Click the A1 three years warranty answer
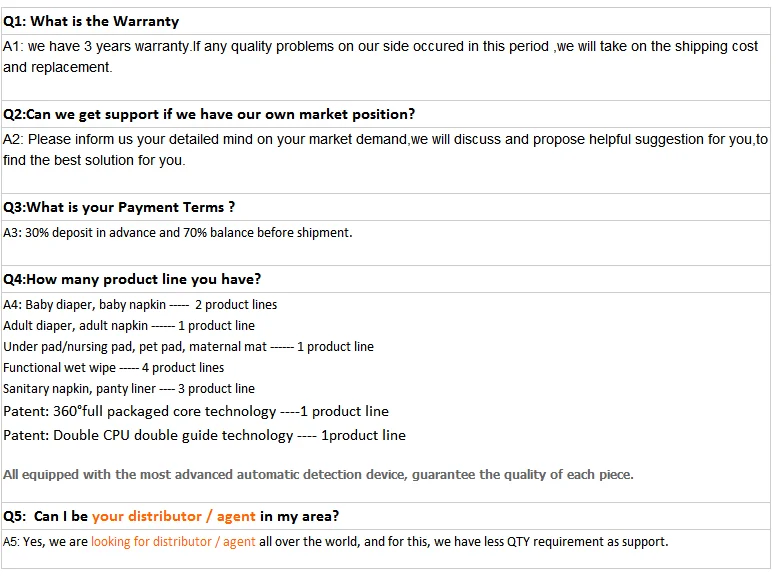The height and width of the screenshot is (579, 779). (380, 47)
